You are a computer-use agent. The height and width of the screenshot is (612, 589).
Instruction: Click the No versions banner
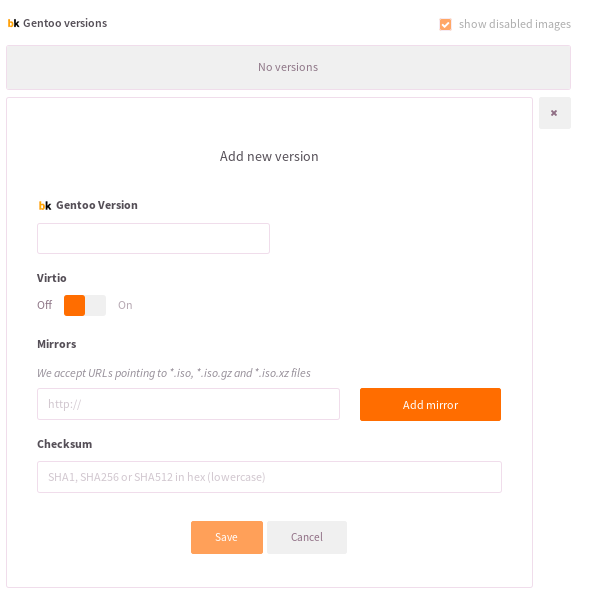pyautogui.click(x=288, y=68)
